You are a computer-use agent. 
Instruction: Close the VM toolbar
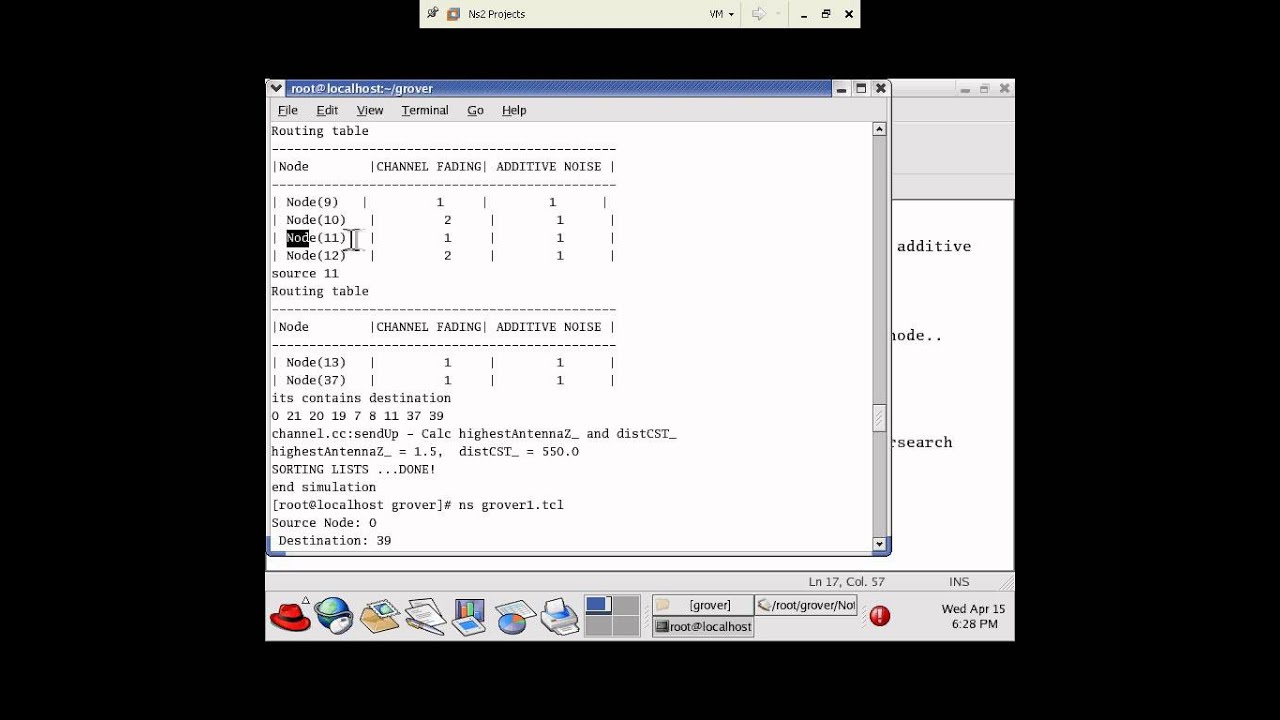pyautogui.click(x=849, y=14)
